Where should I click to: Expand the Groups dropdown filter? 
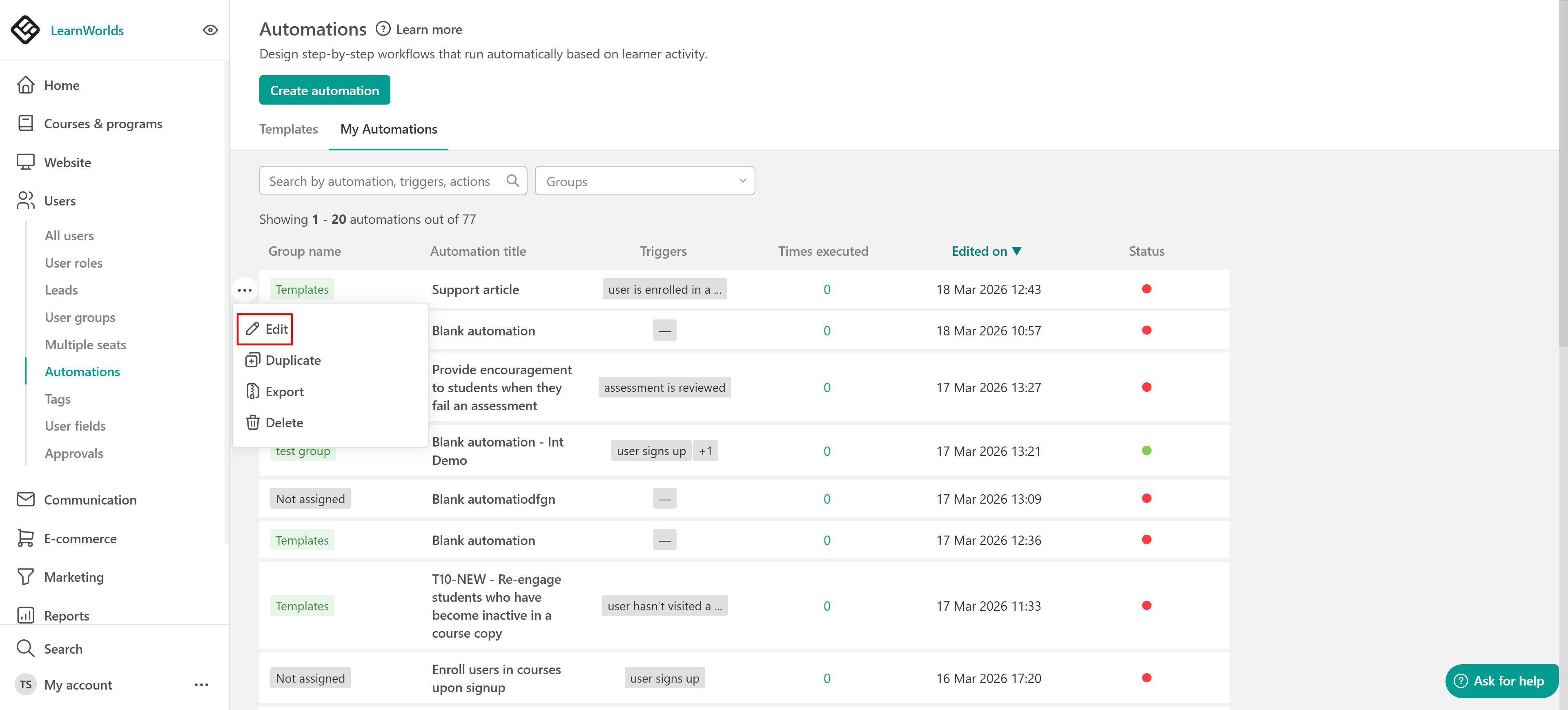(645, 181)
